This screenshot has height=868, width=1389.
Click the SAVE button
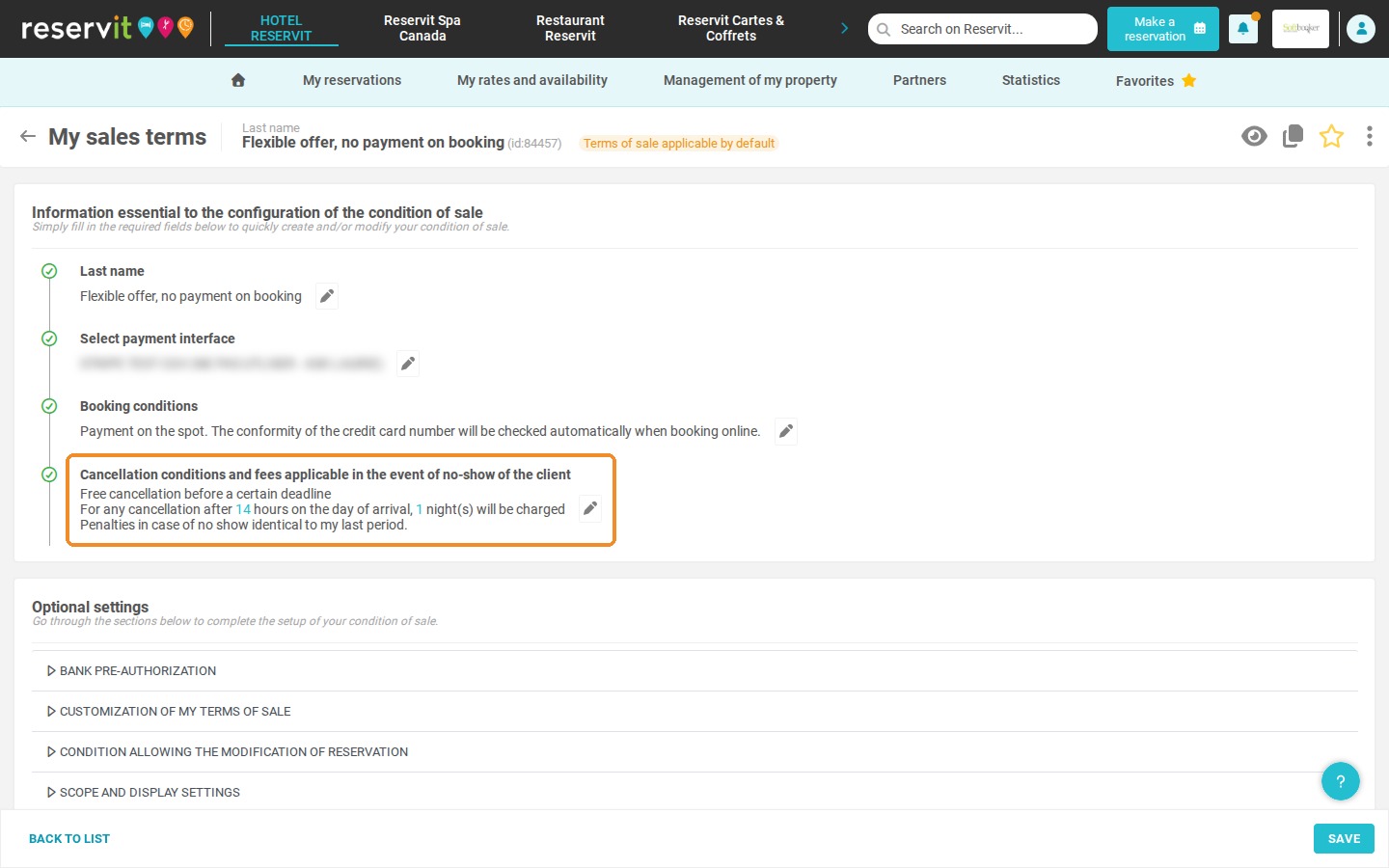(1344, 838)
